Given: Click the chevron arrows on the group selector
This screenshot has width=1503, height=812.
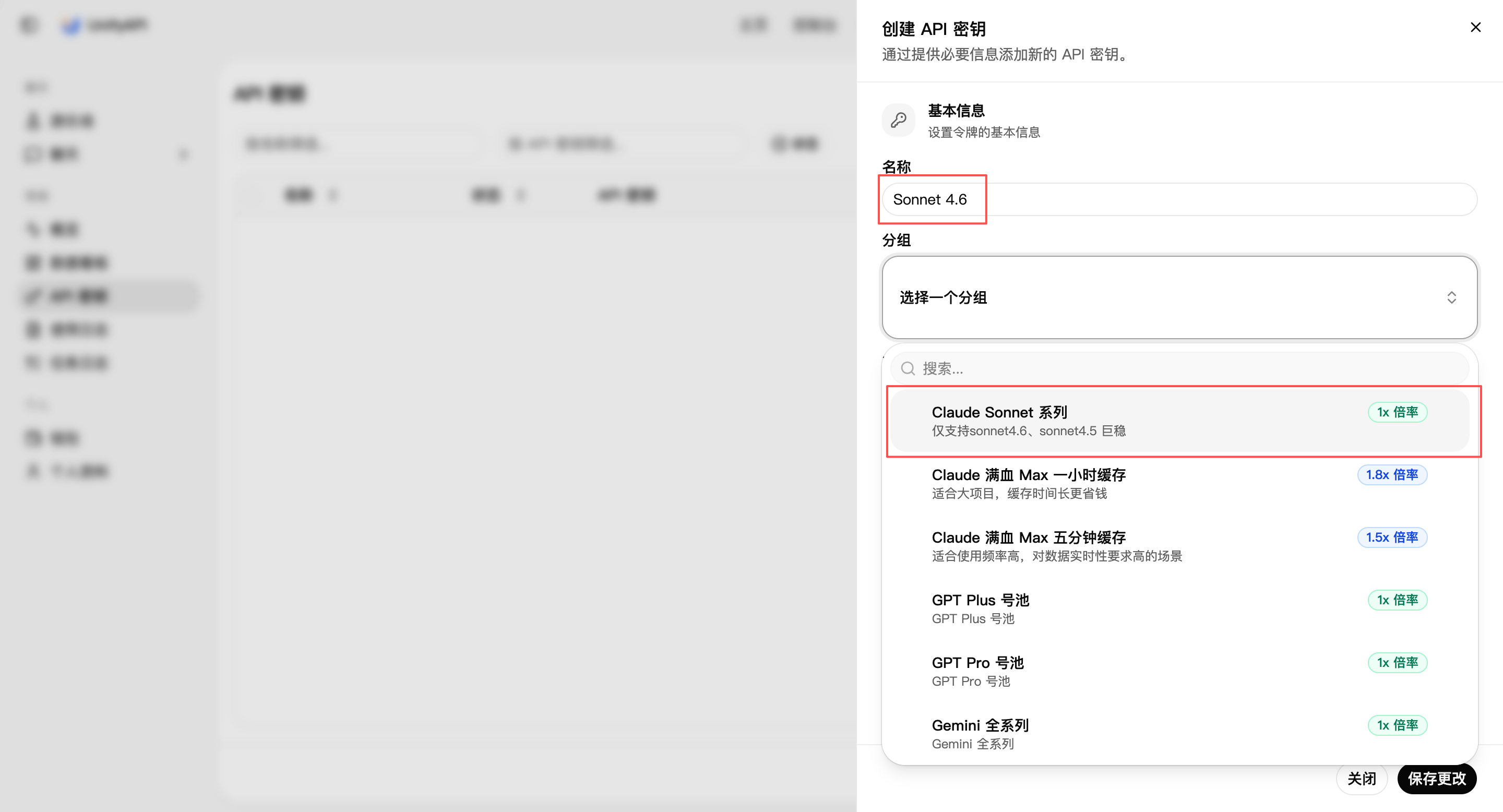Looking at the screenshot, I should [x=1451, y=297].
